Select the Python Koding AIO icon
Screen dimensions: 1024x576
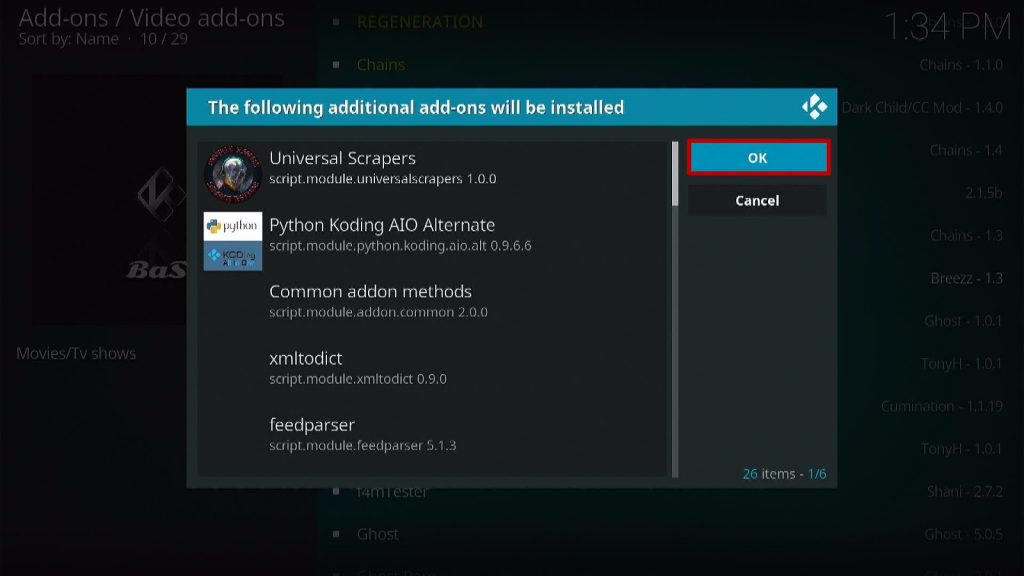click(232, 241)
